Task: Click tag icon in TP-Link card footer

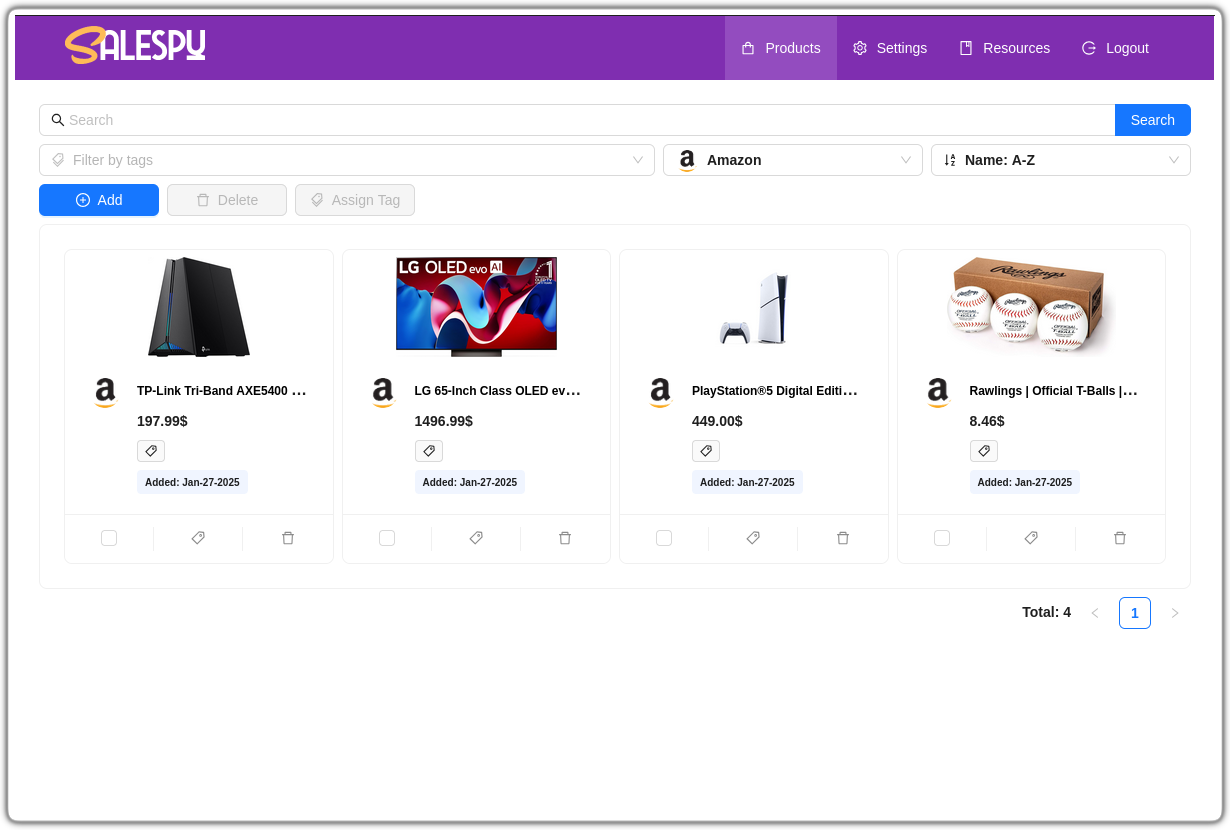Action: coord(198,538)
